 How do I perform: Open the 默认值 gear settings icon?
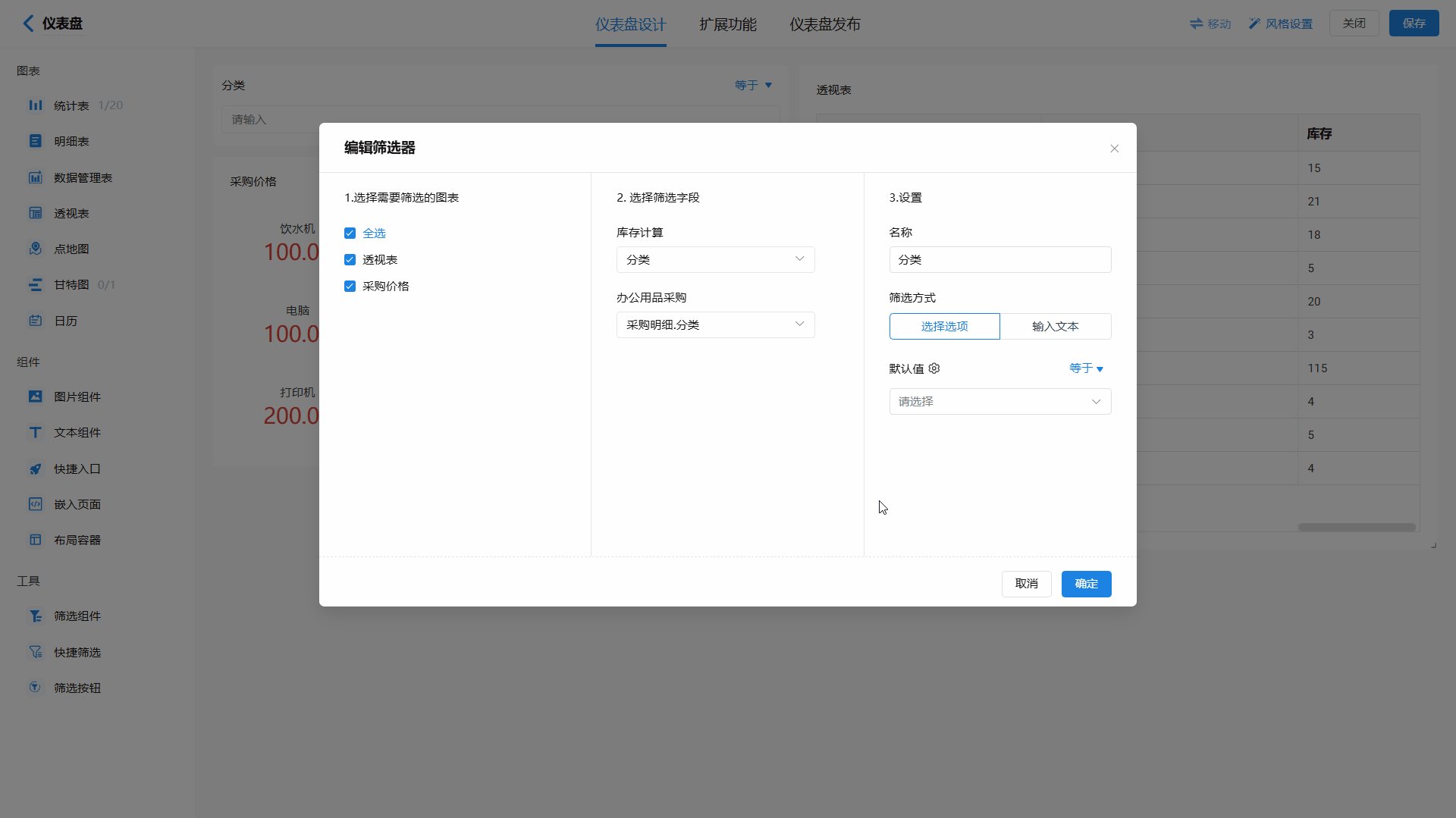[934, 368]
